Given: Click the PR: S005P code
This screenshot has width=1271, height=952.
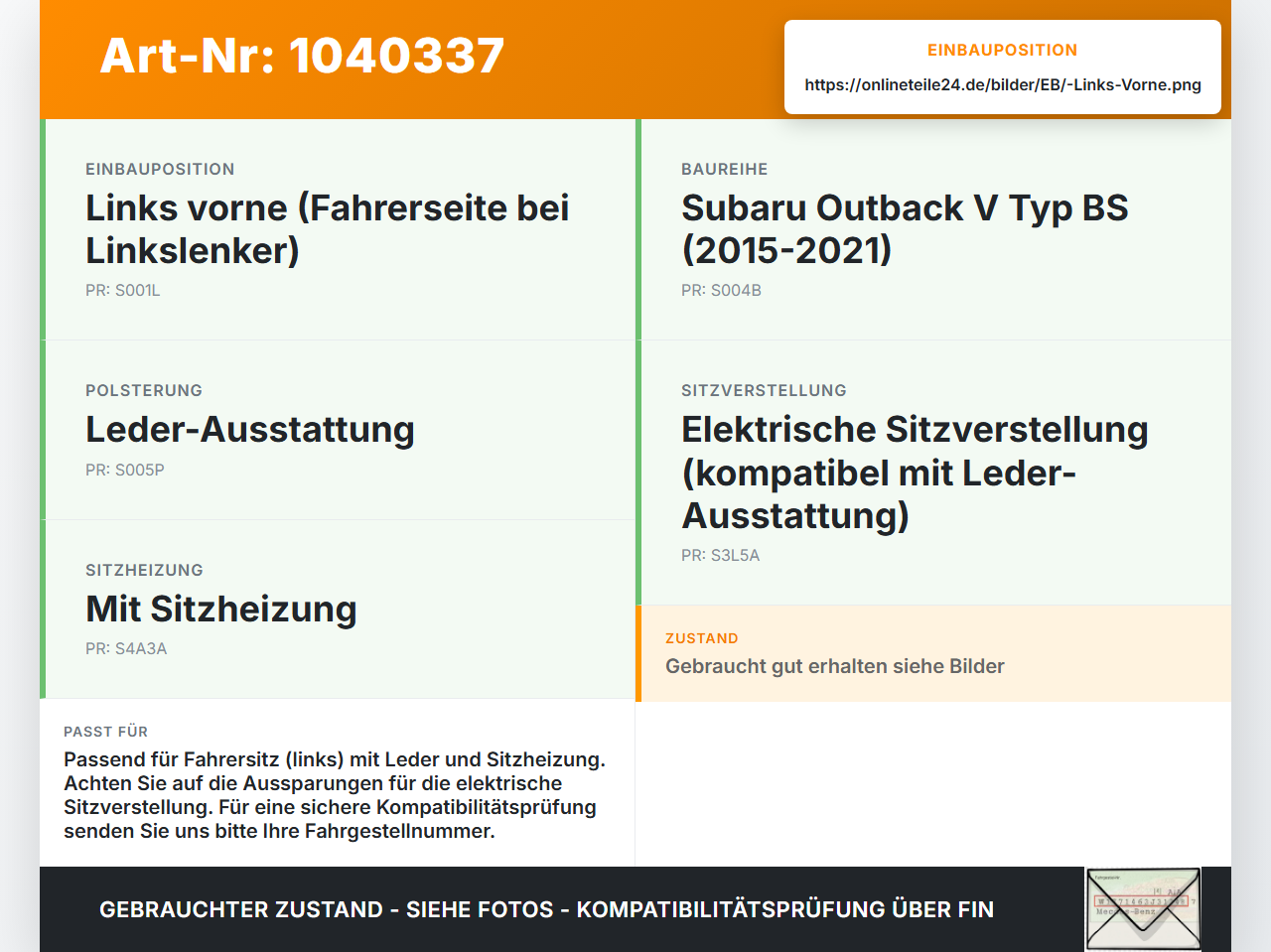Looking at the screenshot, I should click(x=125, y=471).
